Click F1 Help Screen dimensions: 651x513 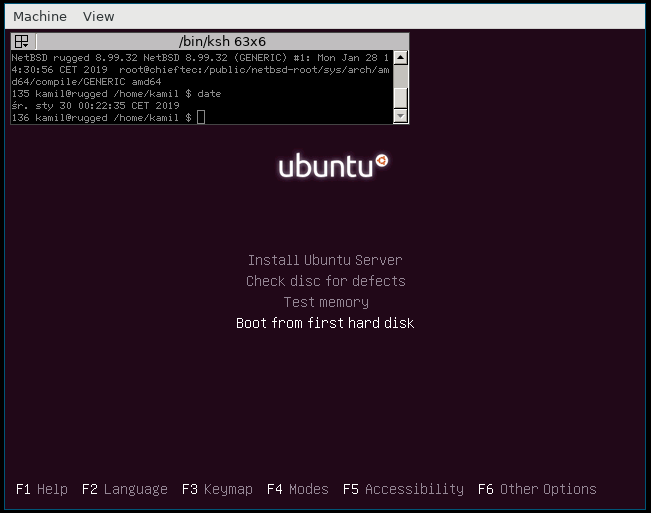point(42,489)
